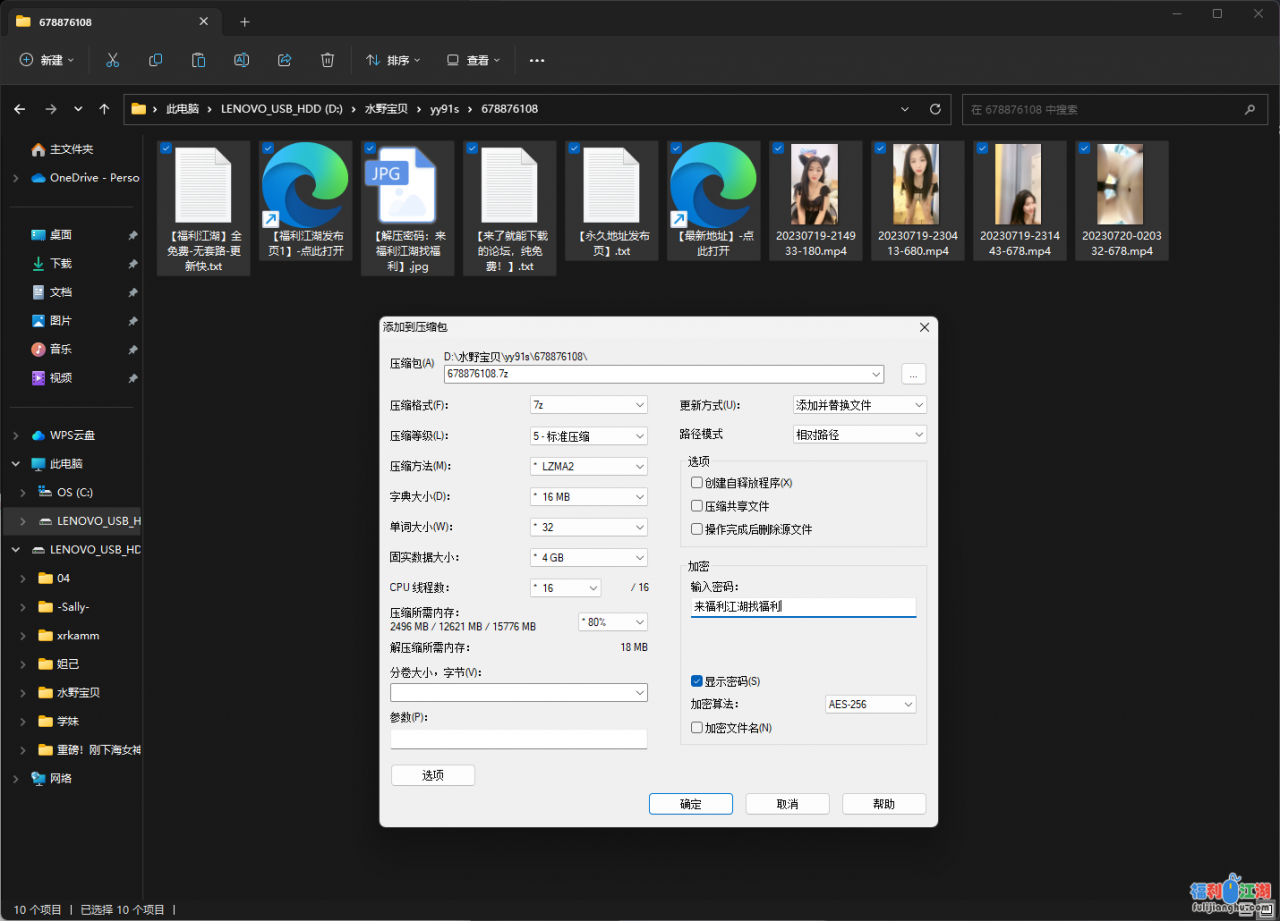
Task: Click the 参数 parameters input field
Action: (519, 739)
